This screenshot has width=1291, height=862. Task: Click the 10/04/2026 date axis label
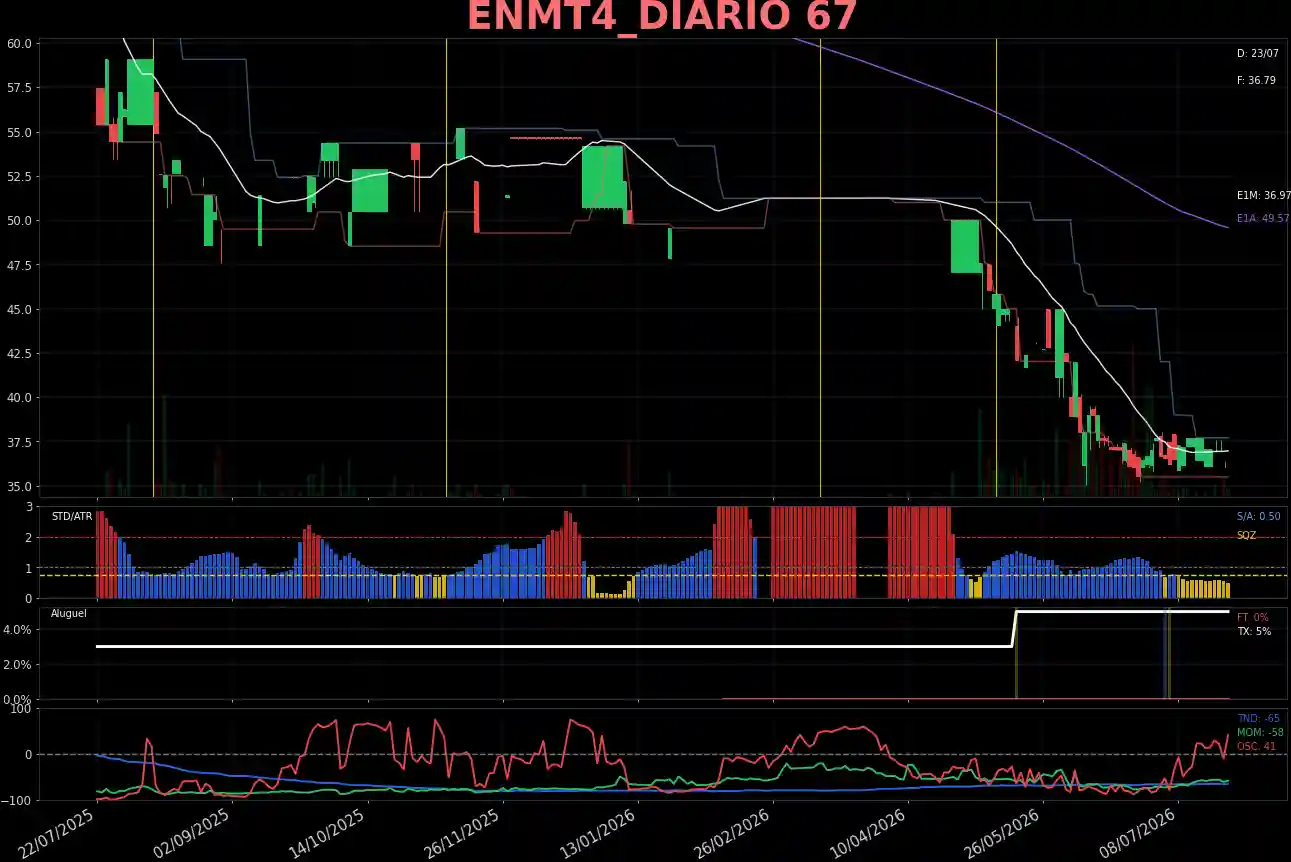point(866,833)
